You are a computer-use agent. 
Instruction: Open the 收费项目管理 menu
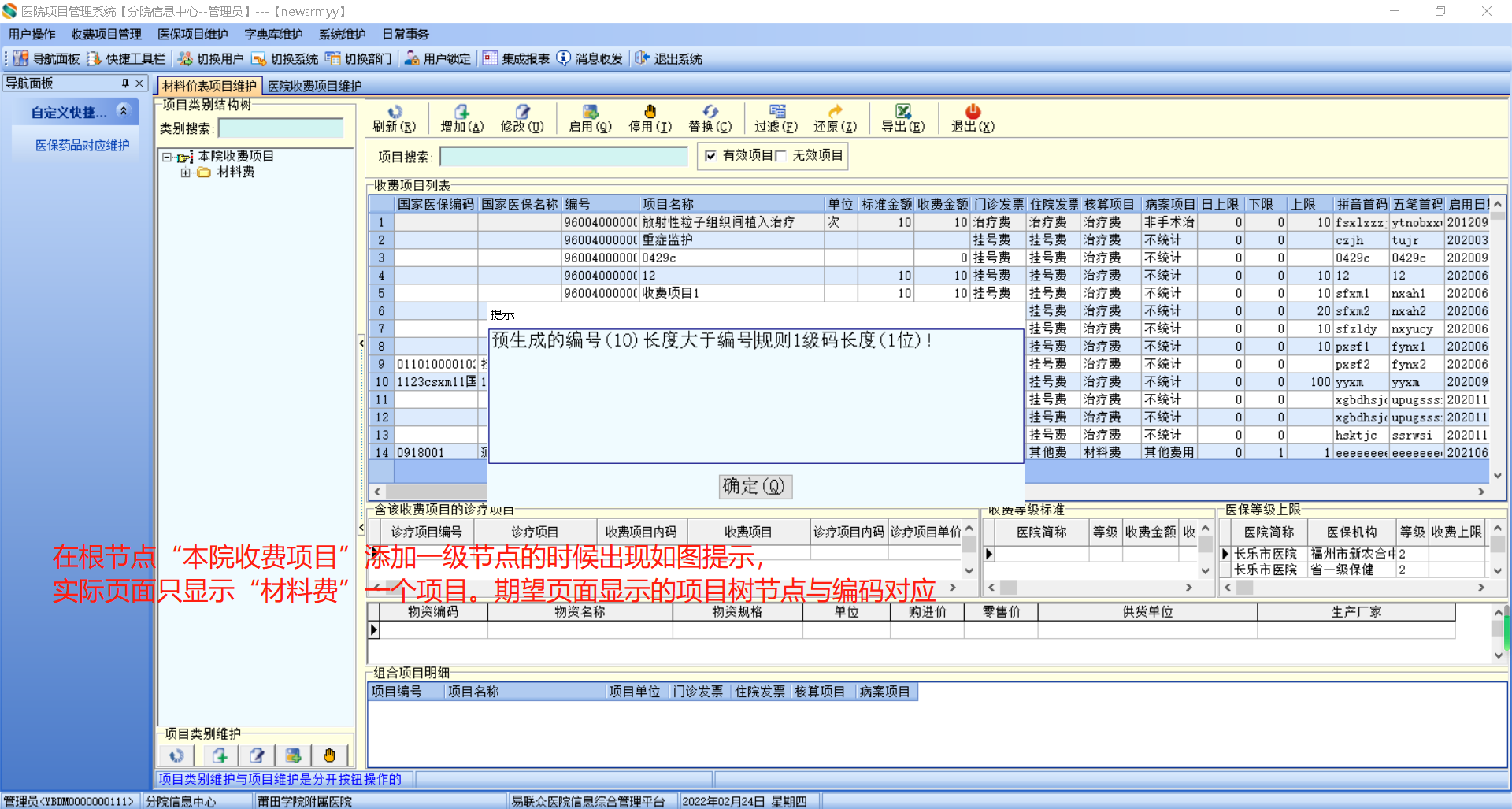106,34
